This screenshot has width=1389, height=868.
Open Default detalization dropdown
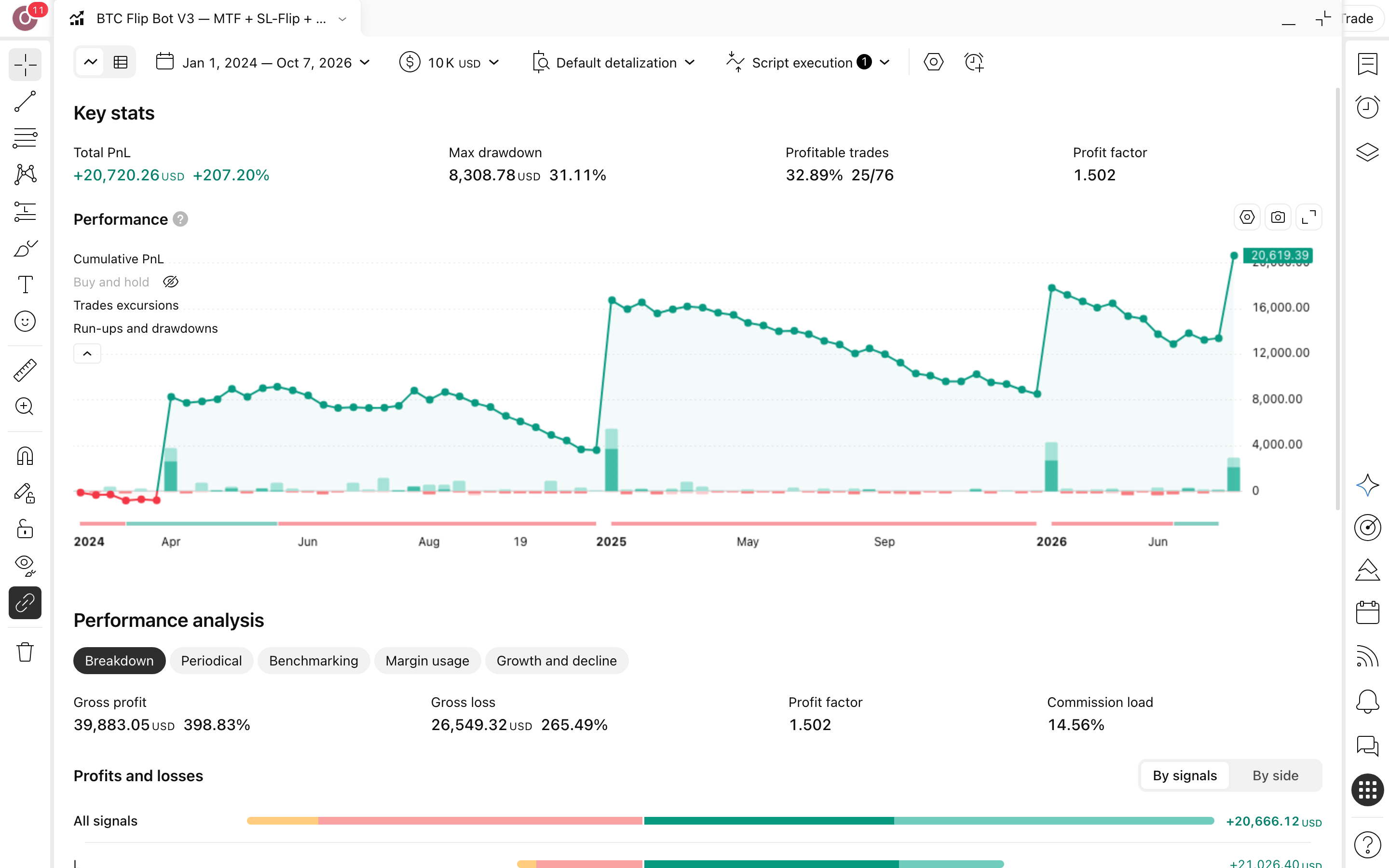click(614, 63)
